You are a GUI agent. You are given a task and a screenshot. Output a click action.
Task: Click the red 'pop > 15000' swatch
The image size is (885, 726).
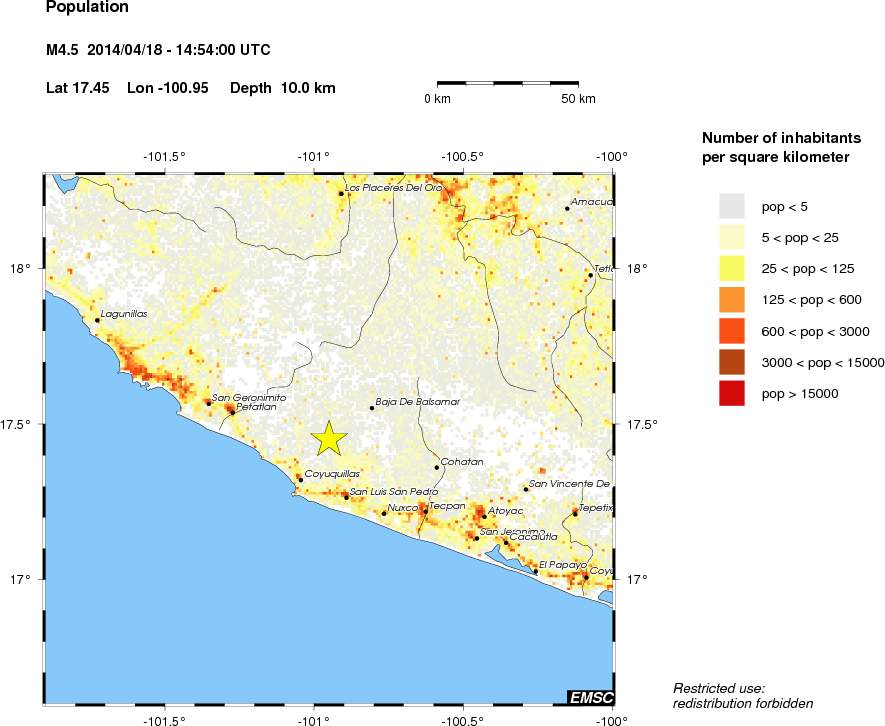(x=732, y=393)
